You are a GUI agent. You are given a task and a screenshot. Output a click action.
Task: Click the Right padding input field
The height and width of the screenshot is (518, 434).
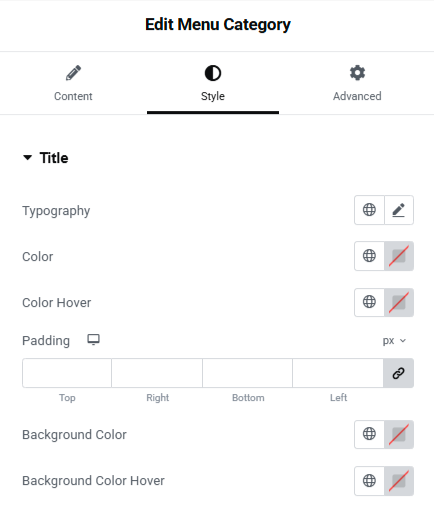(157, 373)
